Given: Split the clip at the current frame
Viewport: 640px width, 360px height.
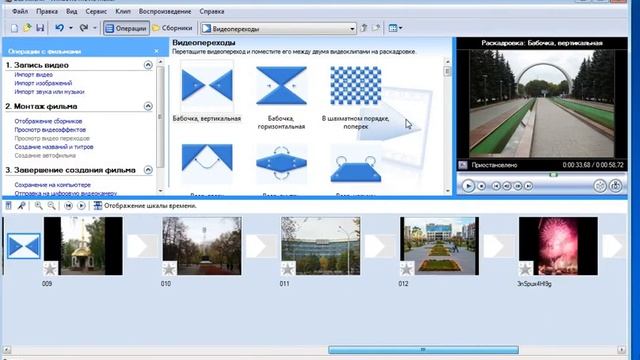Looking at the screenshot, I should (x=600, y=186).
